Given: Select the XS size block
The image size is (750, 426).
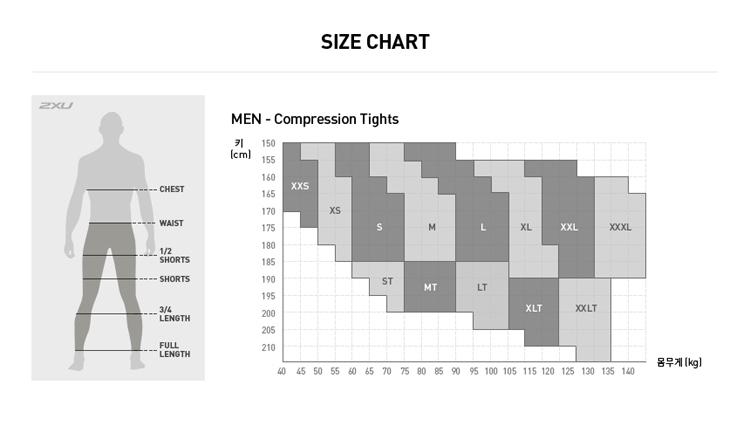Looking at the screenshot, I should coord(335,210).
